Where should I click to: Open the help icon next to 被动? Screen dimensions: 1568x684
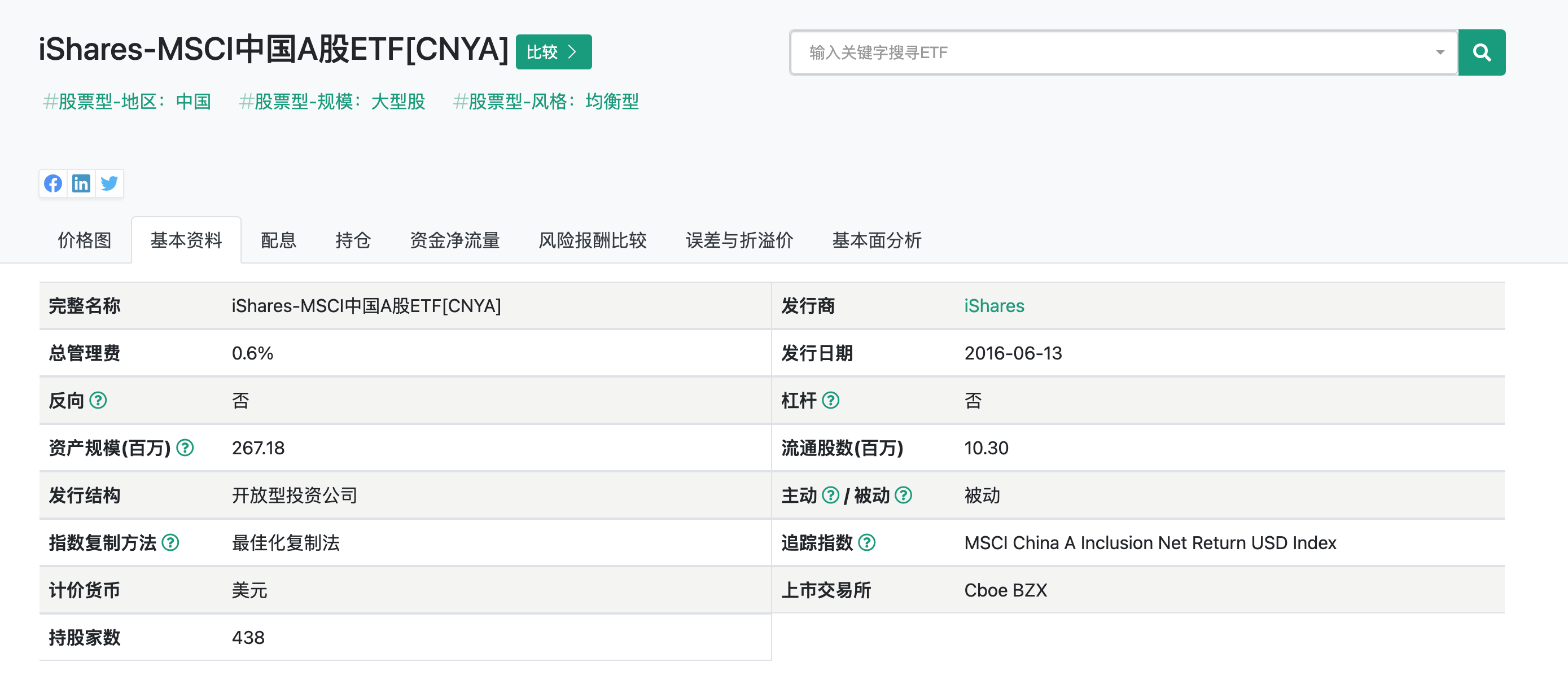click(905, 496)
